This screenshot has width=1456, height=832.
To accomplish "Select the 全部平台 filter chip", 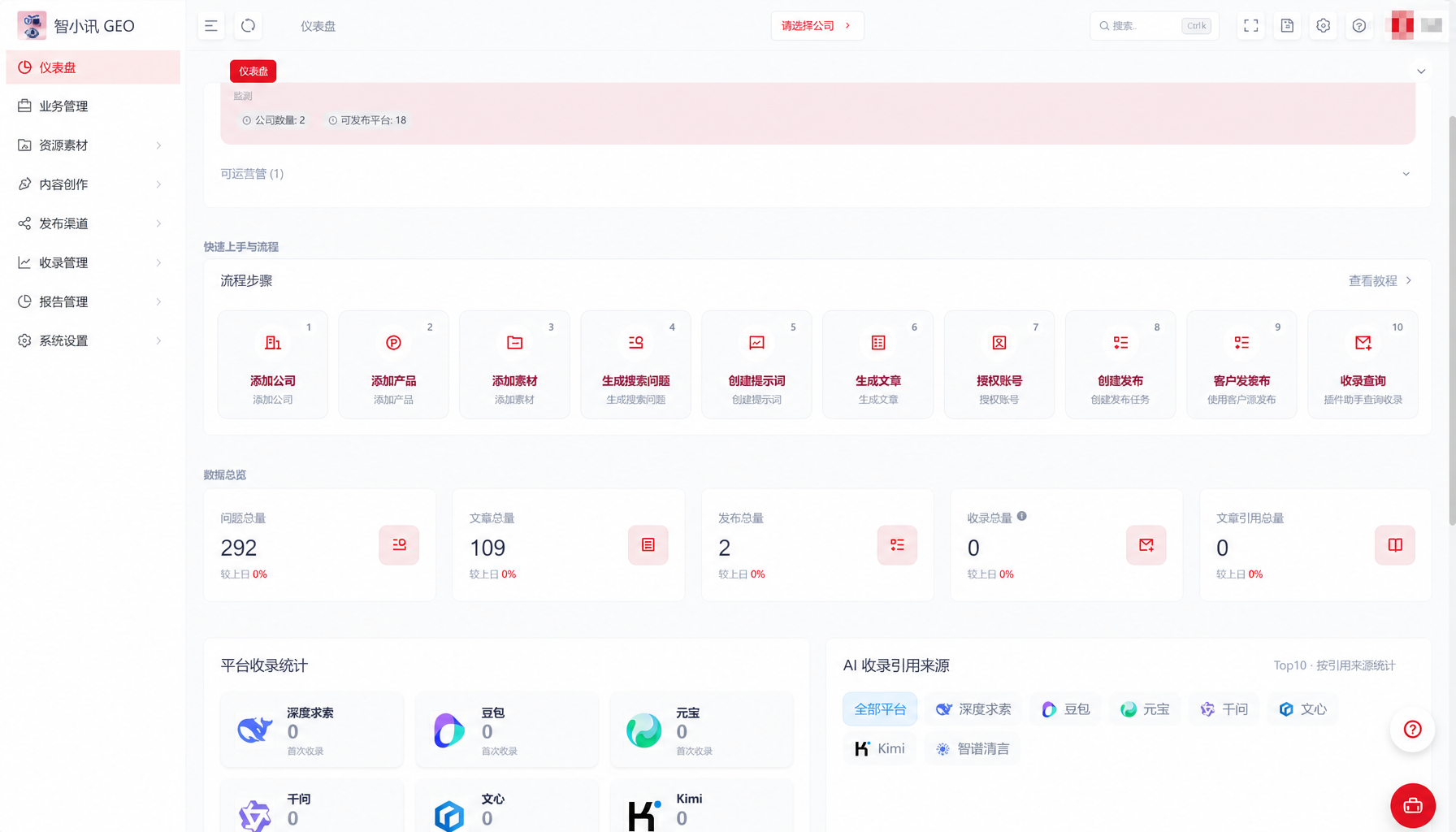I will point(880,709).
